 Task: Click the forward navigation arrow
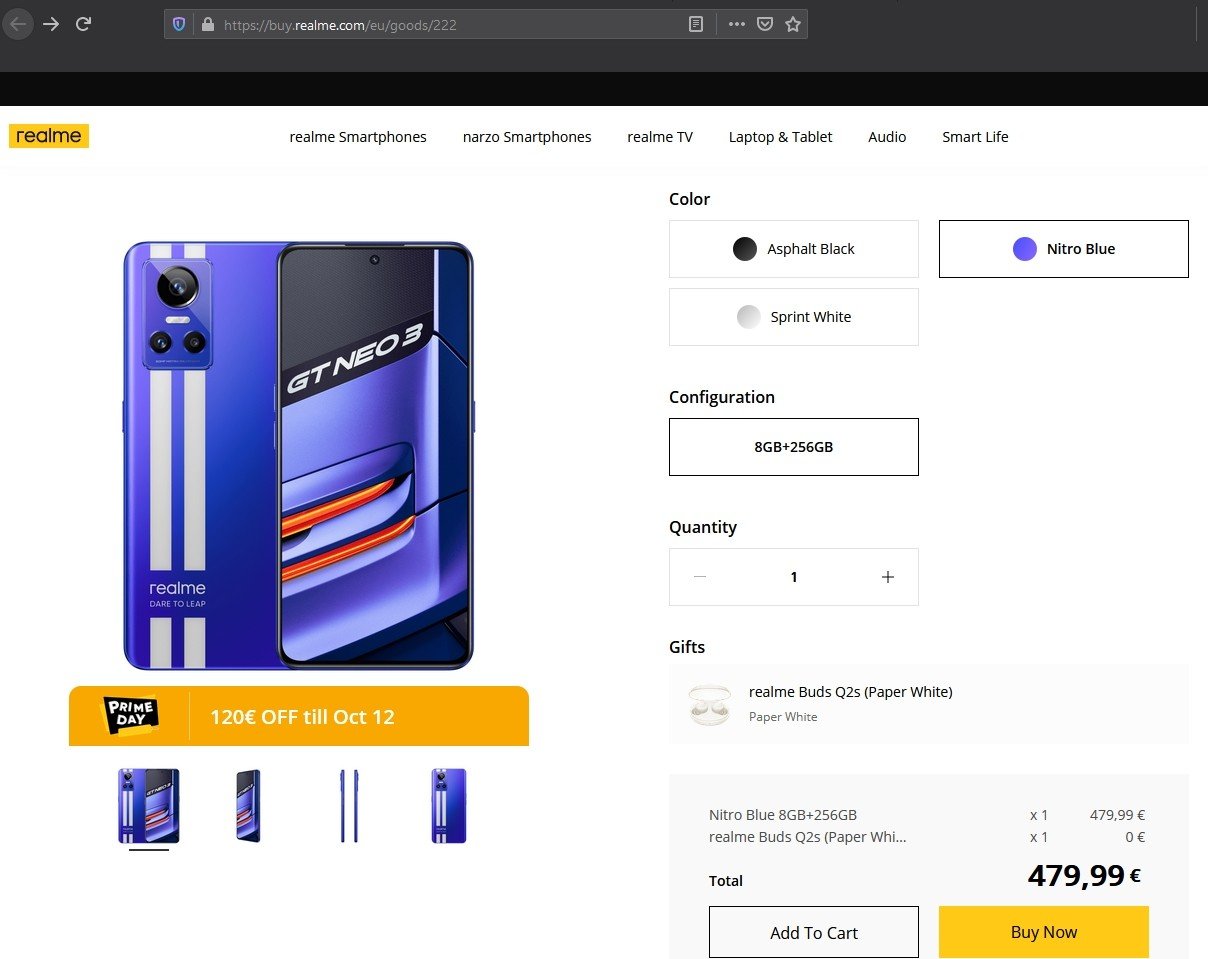(x=51, y=24)
